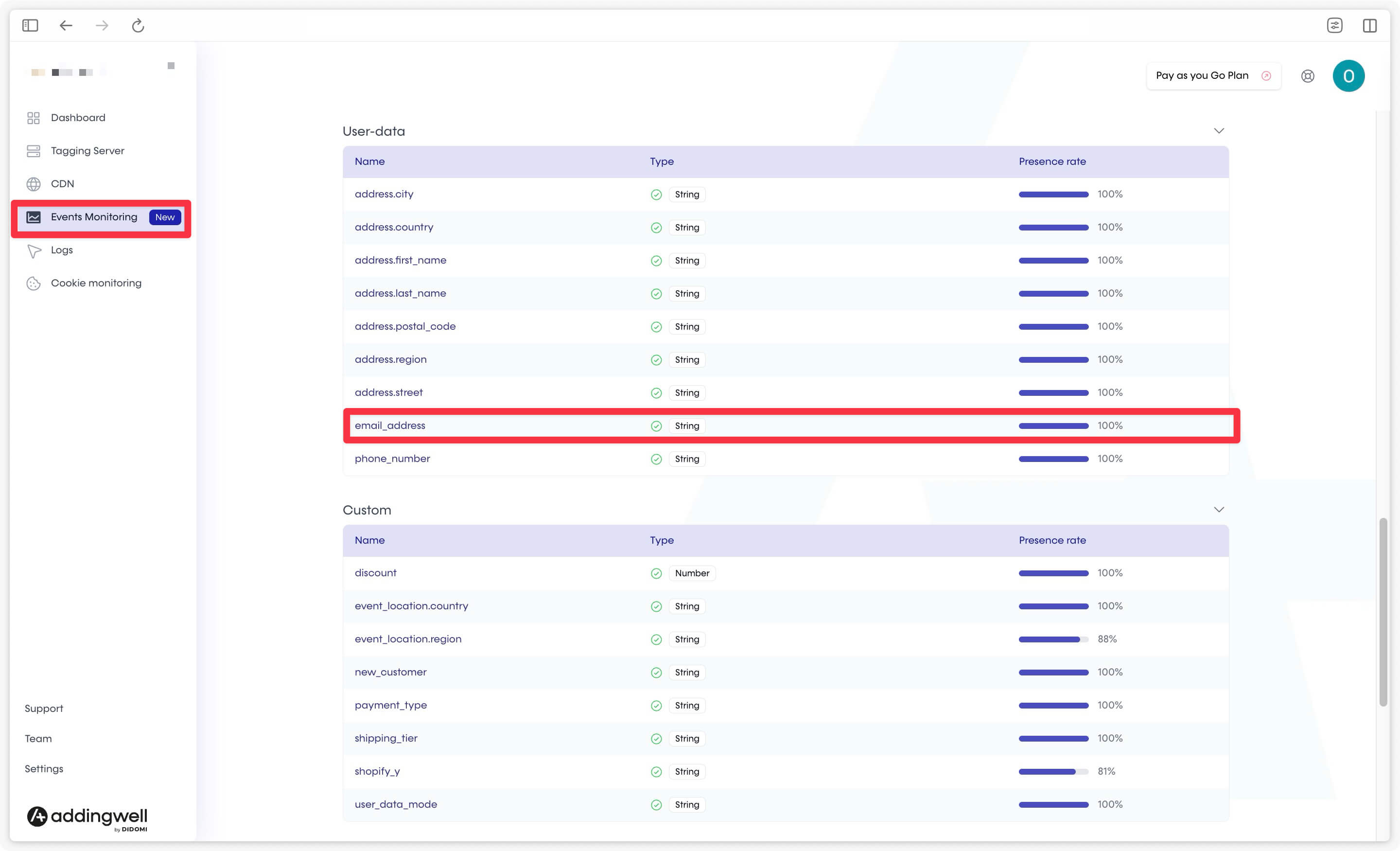Toggle the split view icon
Image resolution: width=1400 pixels, height=851 pixels.
[1370, 26]
